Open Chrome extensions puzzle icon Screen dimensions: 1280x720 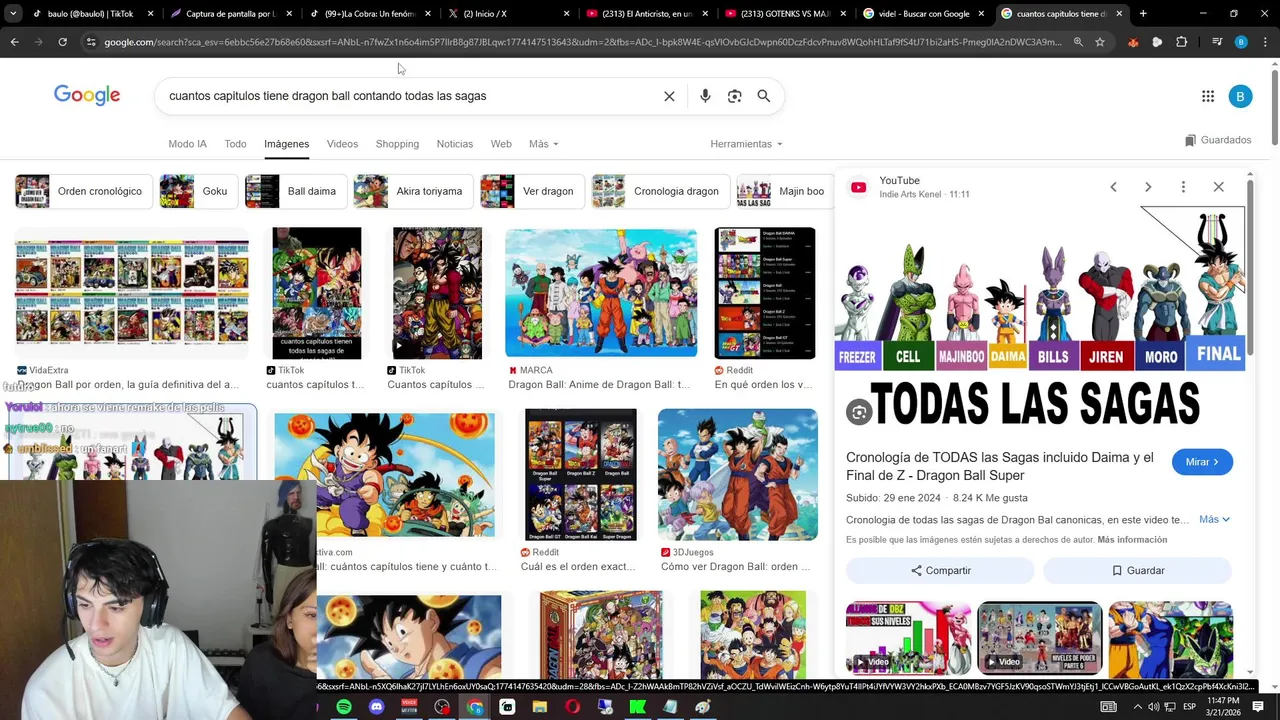click(1181, 42)
